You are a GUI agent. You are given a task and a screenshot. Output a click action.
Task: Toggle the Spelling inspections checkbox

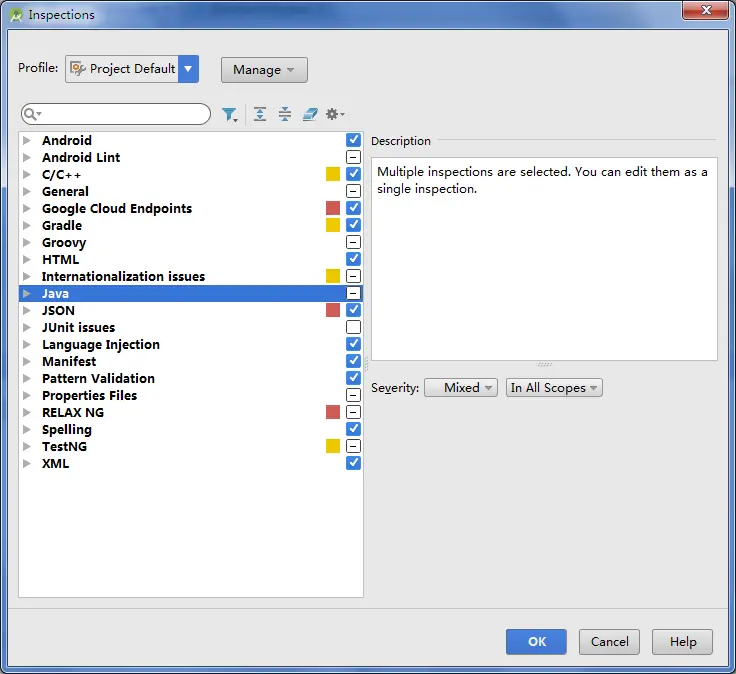[x=353, y=429]
